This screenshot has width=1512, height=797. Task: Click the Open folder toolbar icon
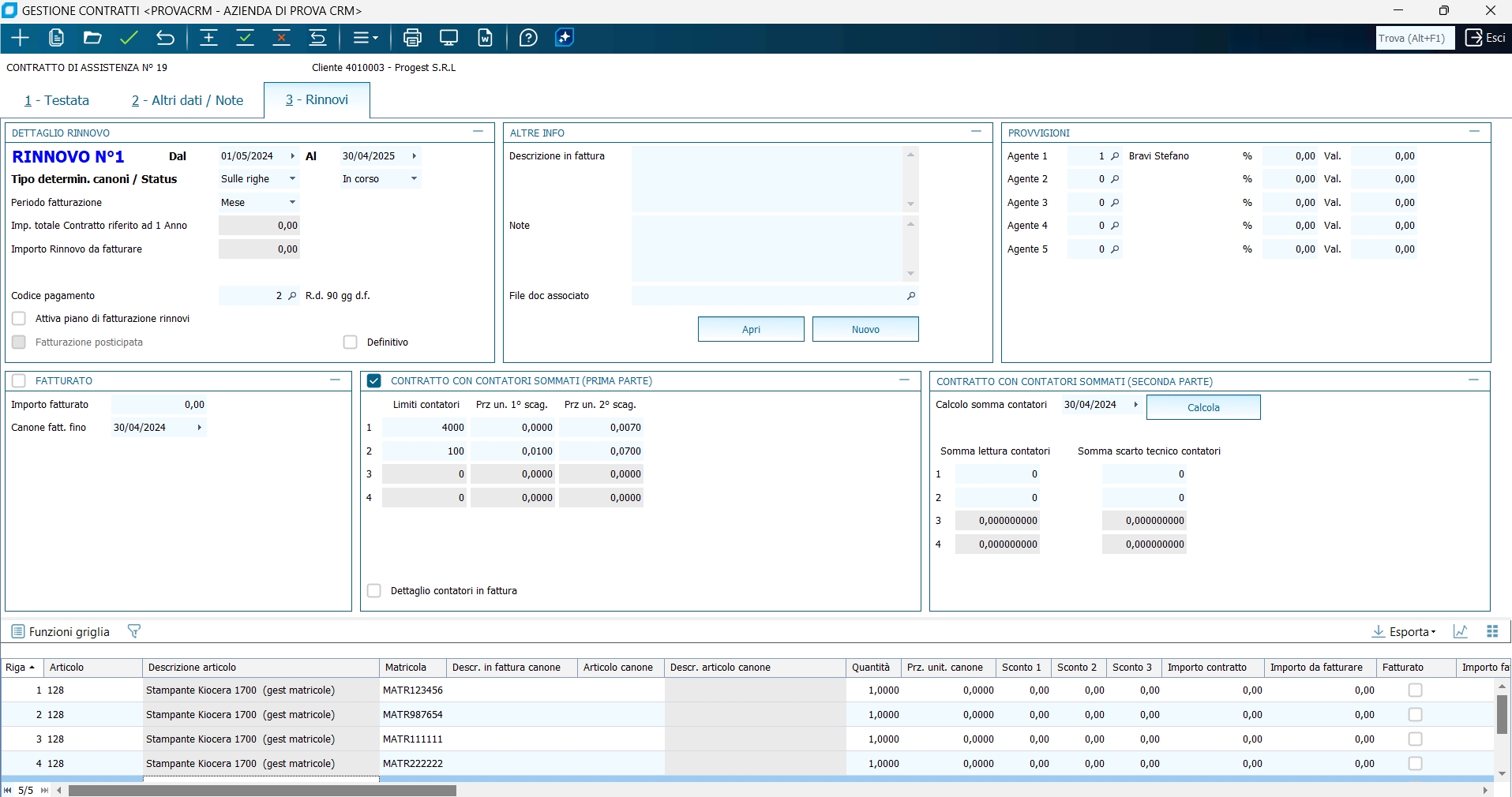point(92,38)
